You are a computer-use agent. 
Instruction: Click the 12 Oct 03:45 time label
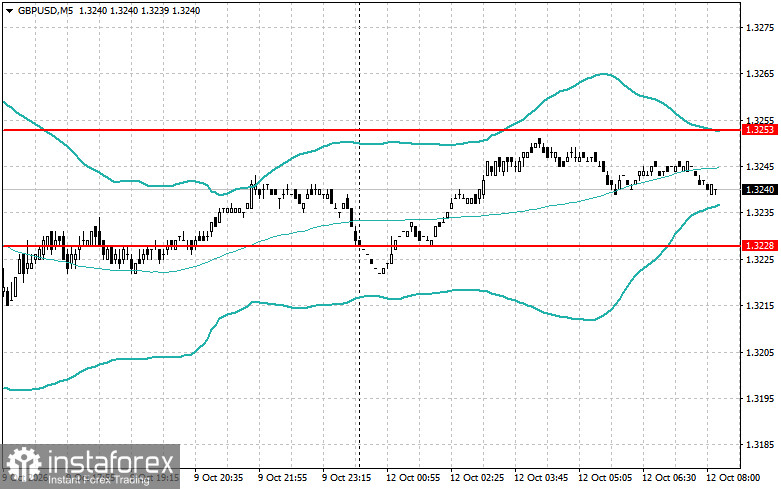(x=541, y=478)
